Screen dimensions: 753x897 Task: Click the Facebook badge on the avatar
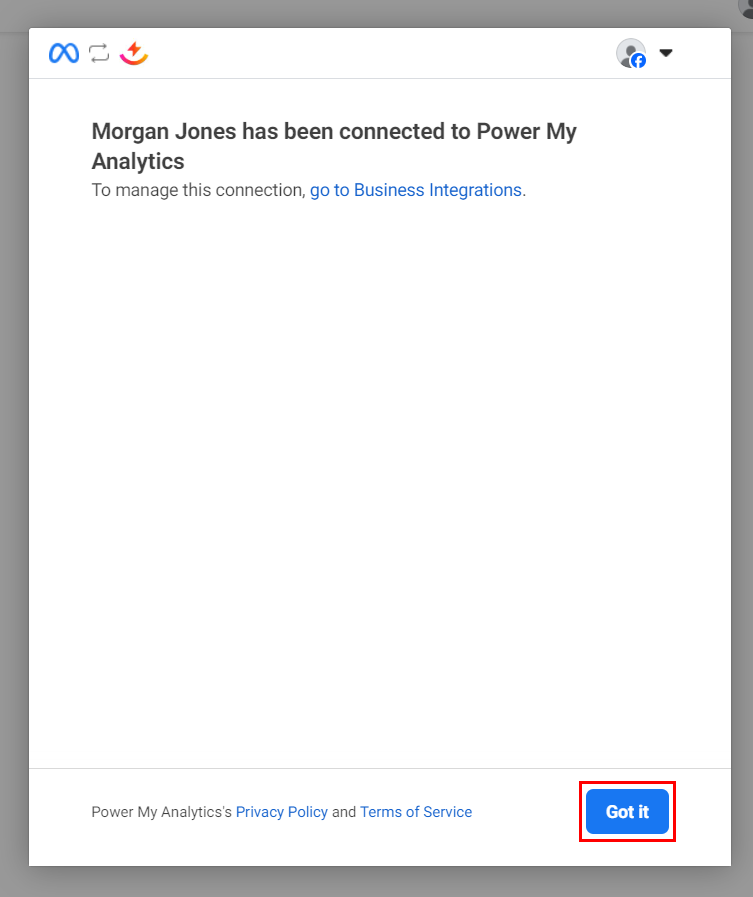(638, 61)
